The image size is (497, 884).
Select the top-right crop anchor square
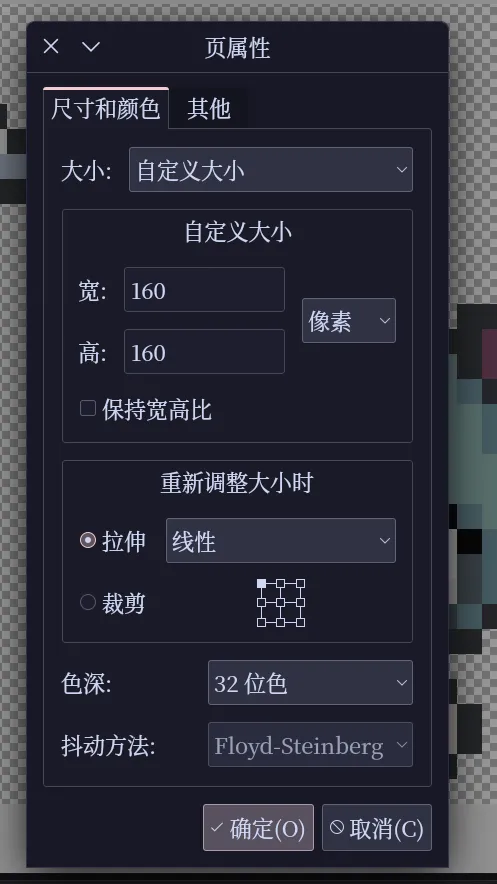click(300, 583)
